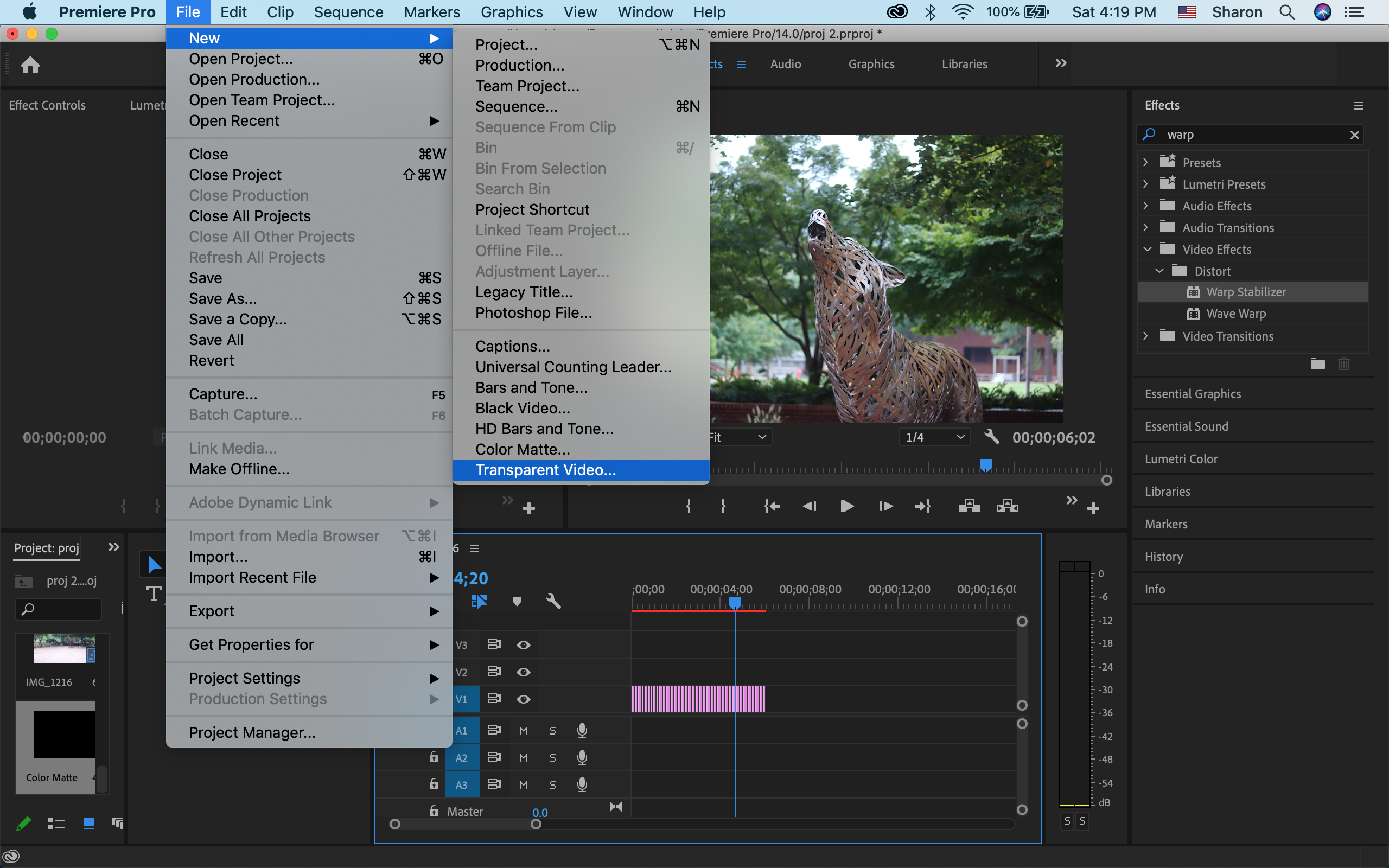The width and height of the screenshot is (1389, 868).
Task: Collapse the Distort effects folder
Action: 1159,270
